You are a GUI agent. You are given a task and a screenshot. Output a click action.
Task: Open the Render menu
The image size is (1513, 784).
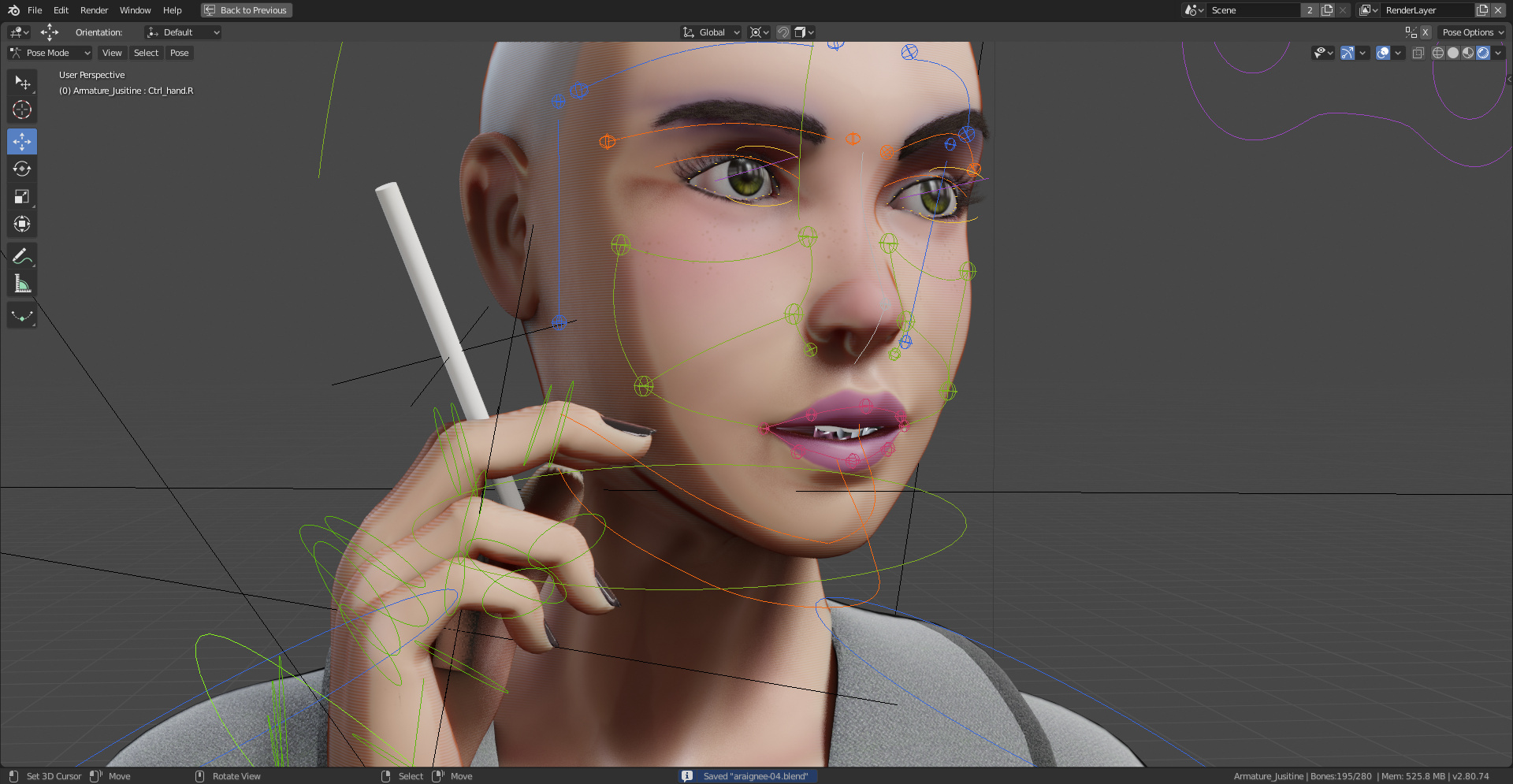pyautogui.click(x=95, y=10)
